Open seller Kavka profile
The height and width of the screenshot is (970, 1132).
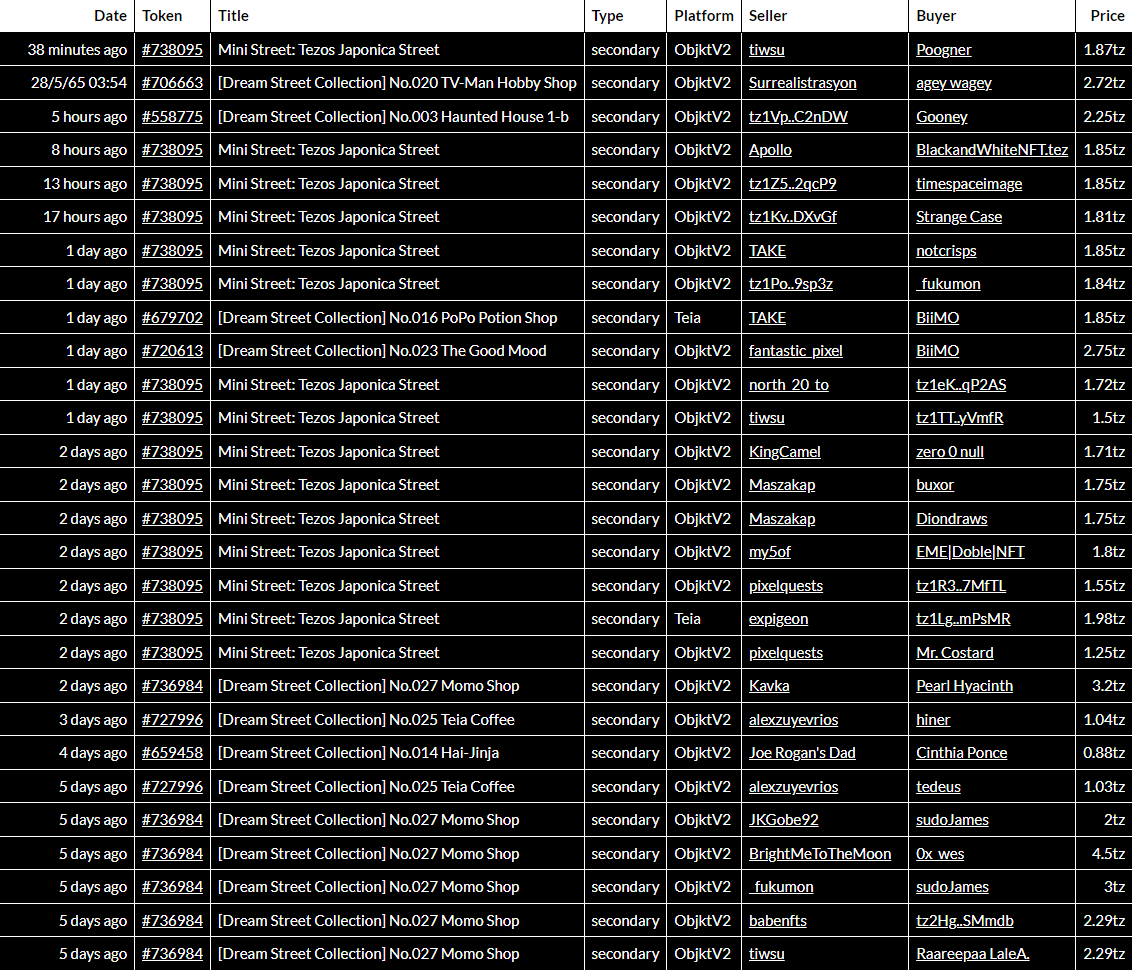pyautogui.click(x=769, y=686)
